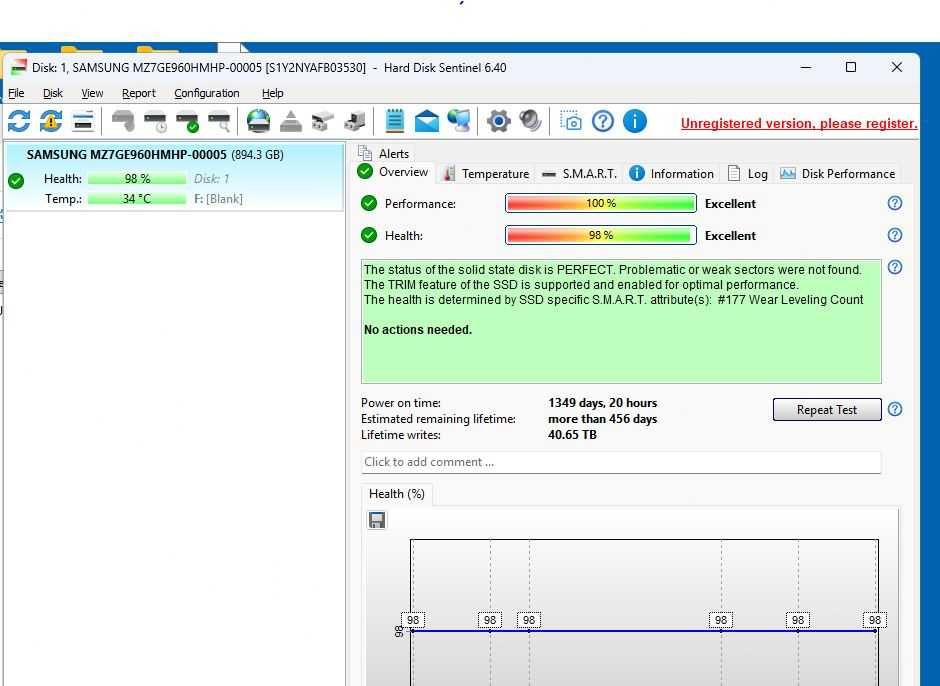The height and width of the screenshot is (686, 940).
Task: Click the stacked disks panel toolbar icon
Action: (x=83, y=121)
